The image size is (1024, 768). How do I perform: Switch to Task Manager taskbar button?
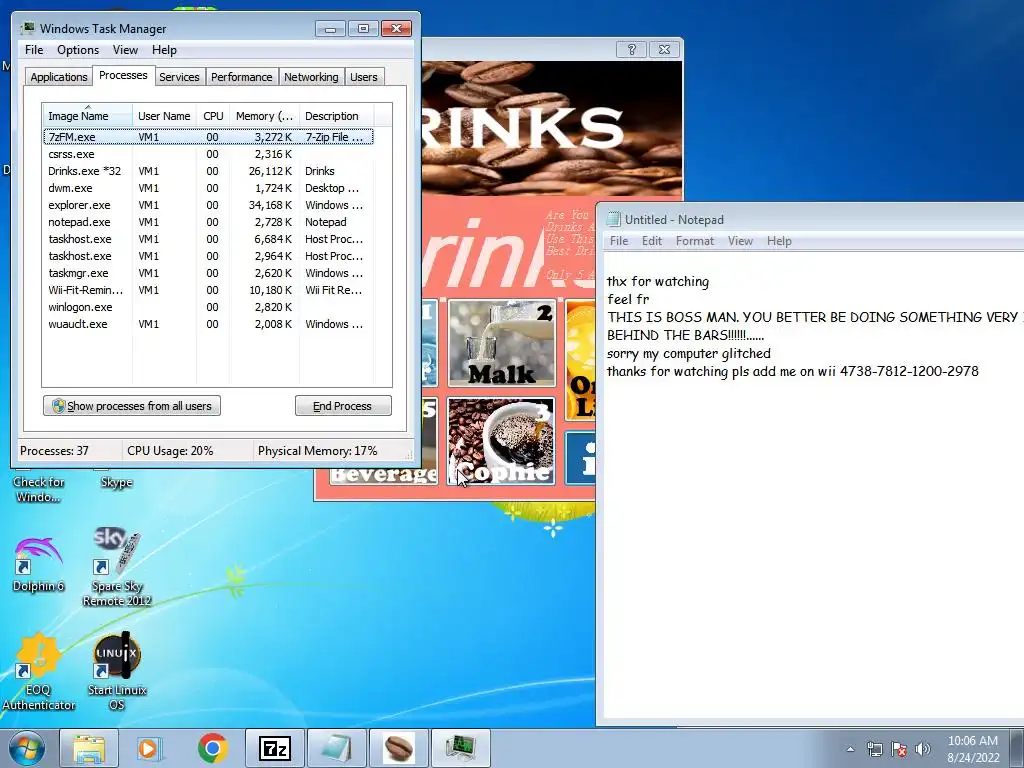(460, 748)
